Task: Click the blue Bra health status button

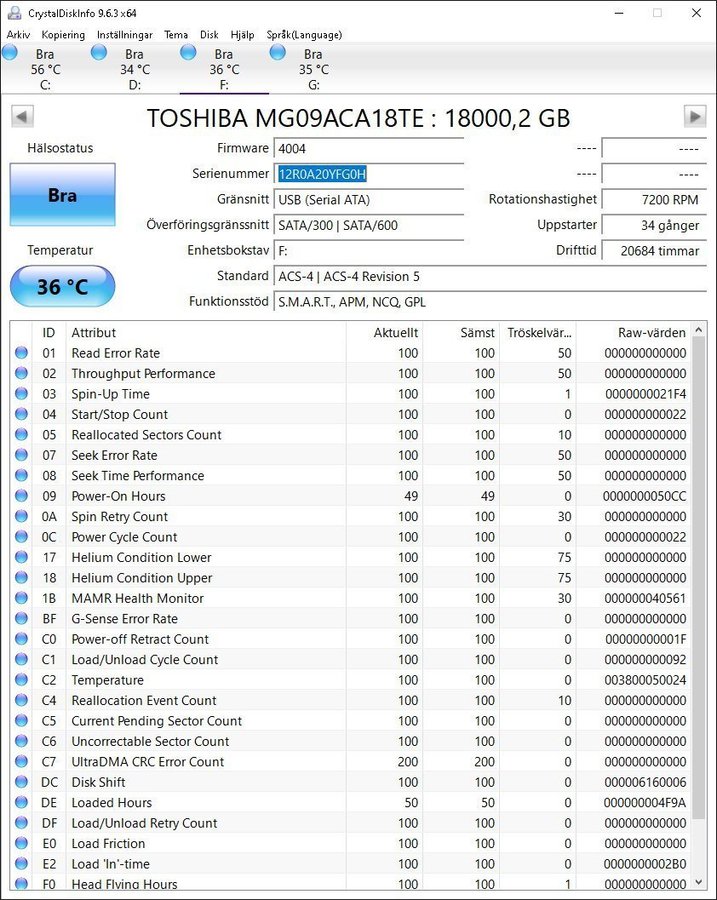Action: [x=62, y=195]
